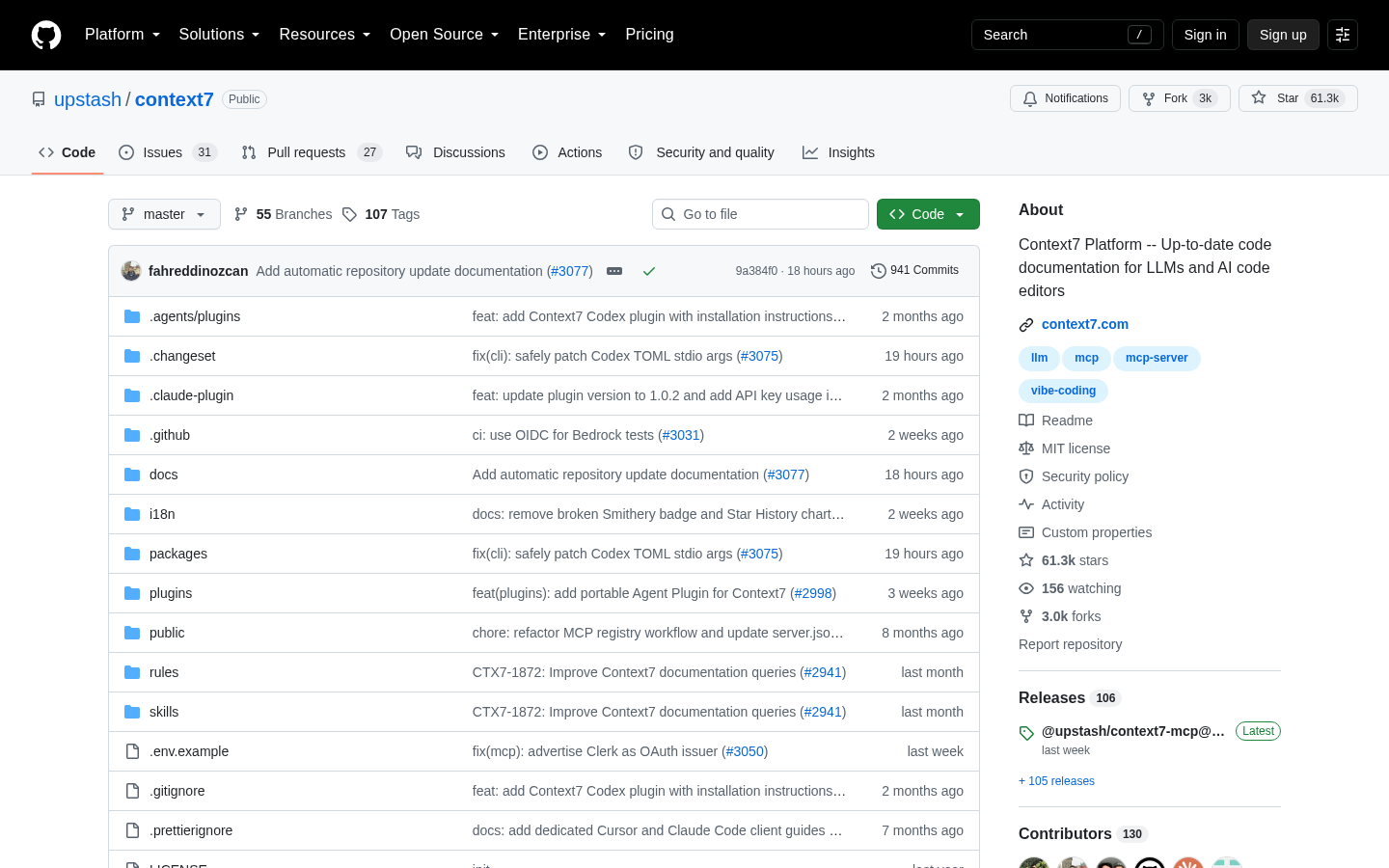
Task: Click the fahreddinozcan avatar image
Action: 131,271
